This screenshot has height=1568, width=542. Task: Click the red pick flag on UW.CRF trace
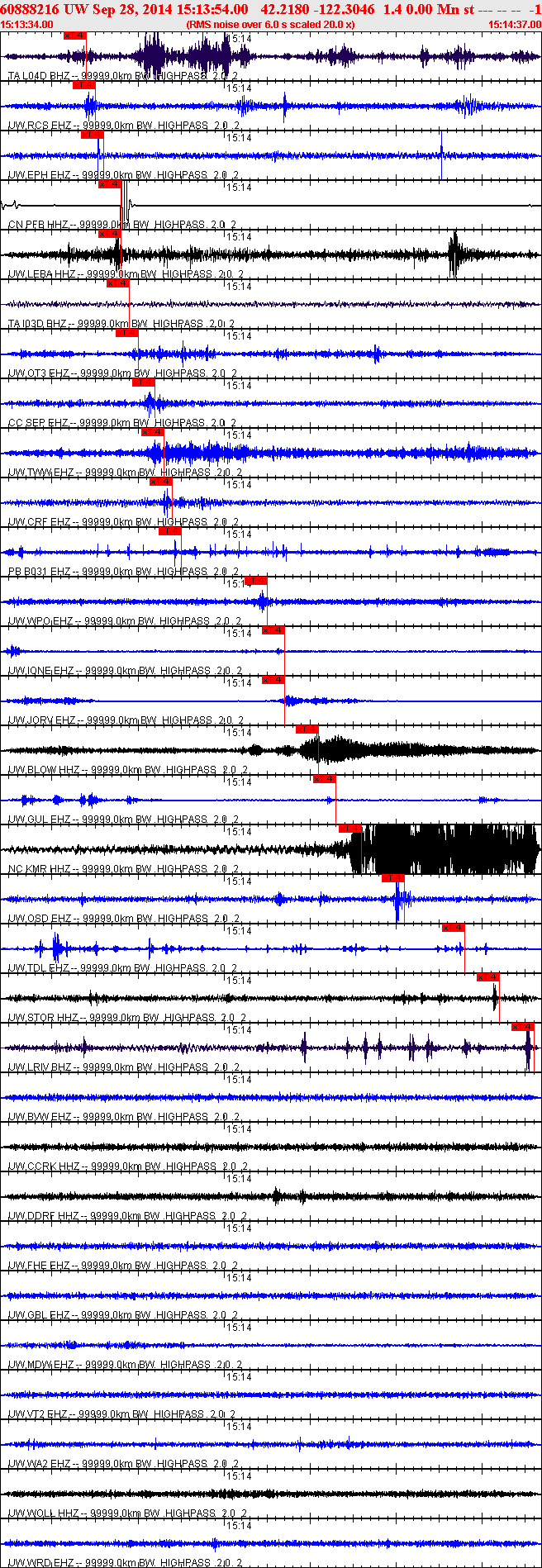click(161, 482)
